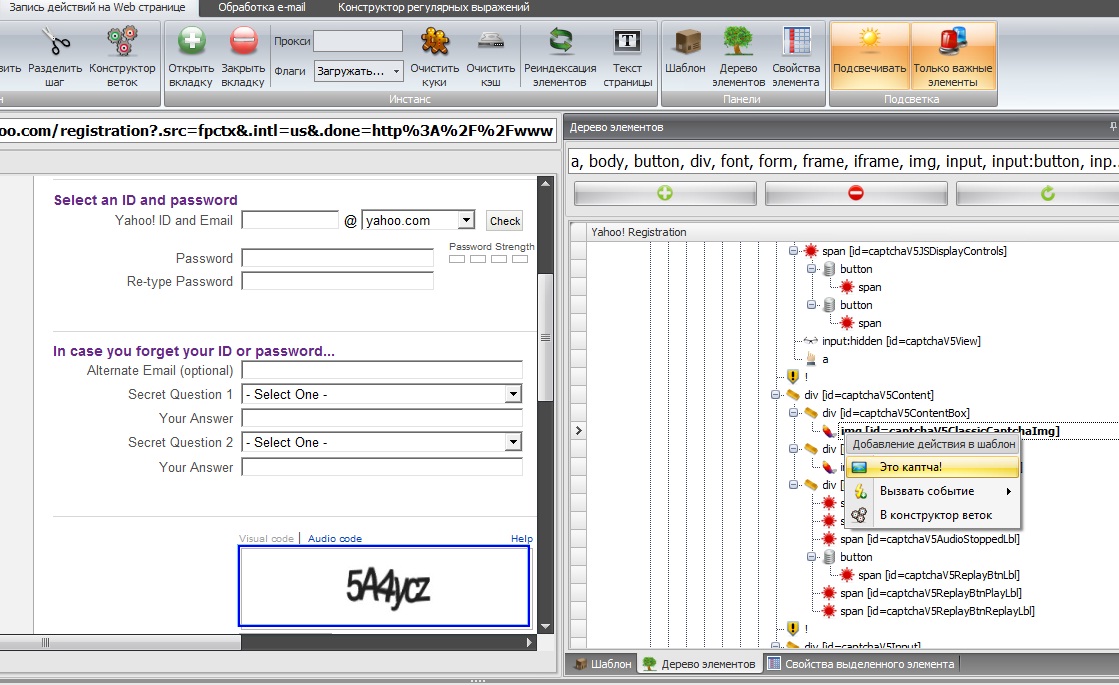Switch to bottom Шаблон tab

(x=603, y=664)
